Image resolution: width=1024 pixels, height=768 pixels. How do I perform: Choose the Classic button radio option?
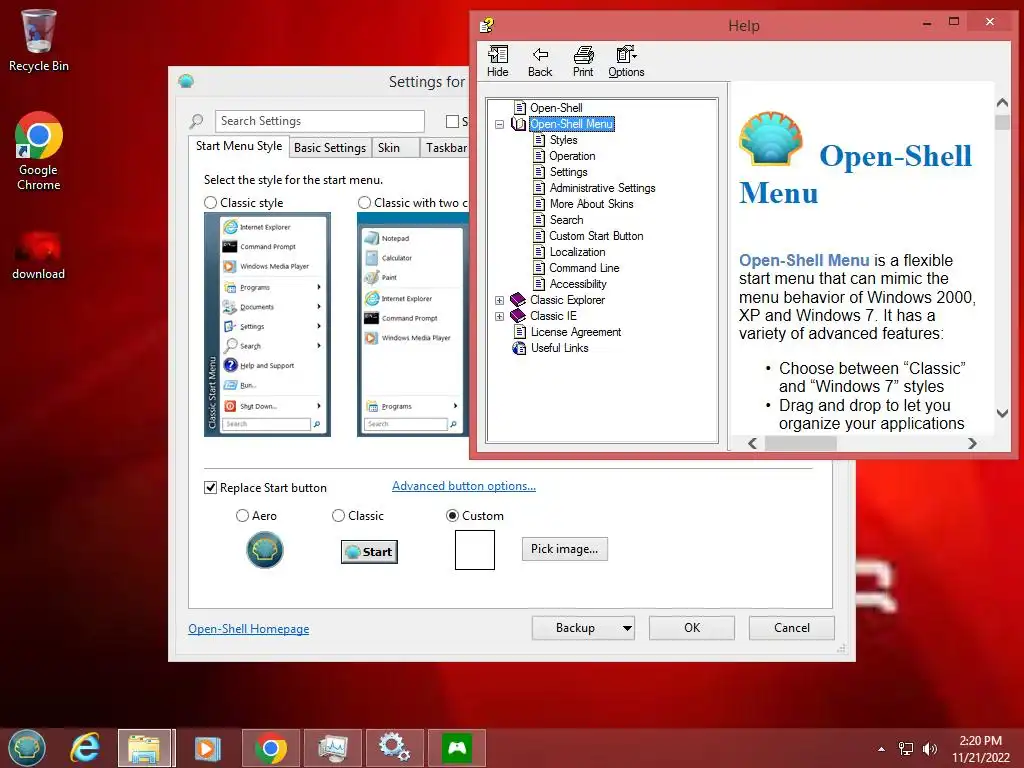338,516
